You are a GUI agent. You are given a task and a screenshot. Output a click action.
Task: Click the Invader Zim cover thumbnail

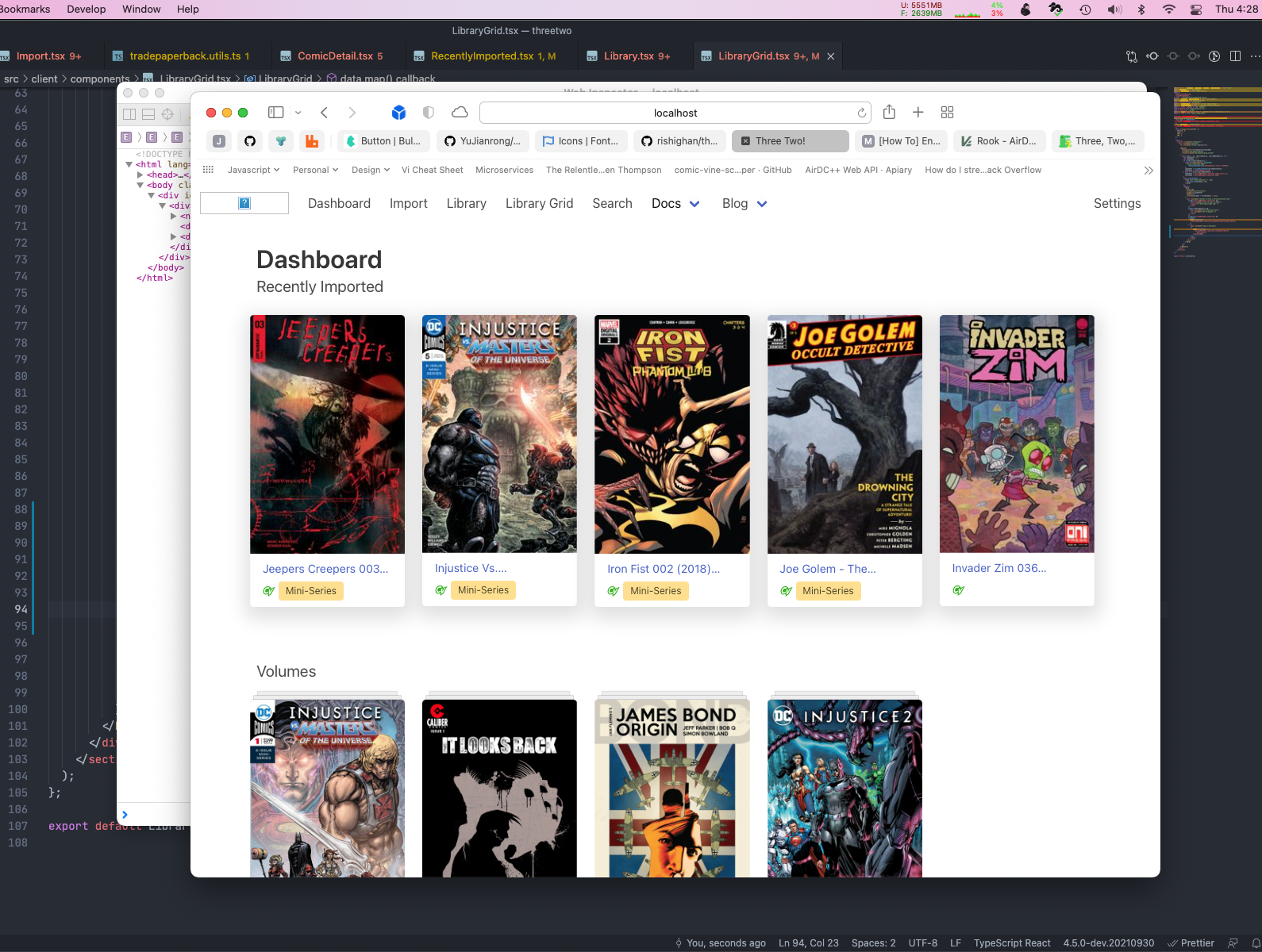(1017, 434)
